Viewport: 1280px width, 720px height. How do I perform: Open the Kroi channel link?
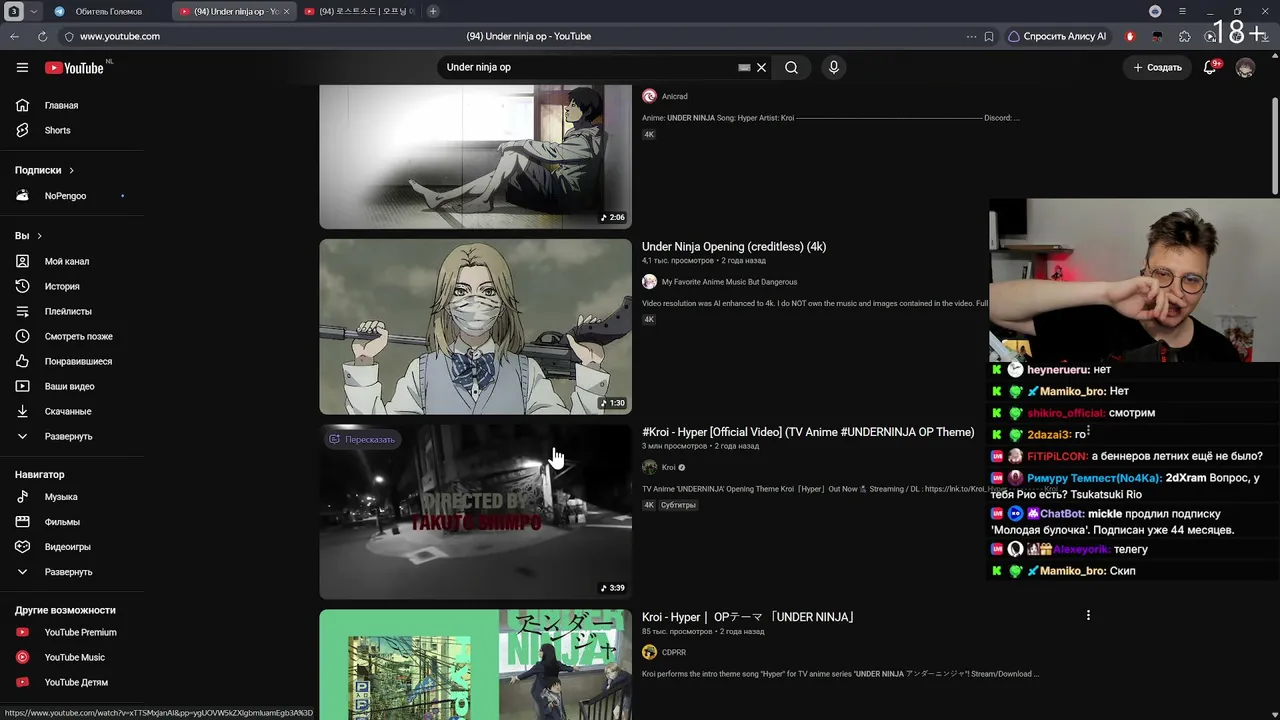tap(669, 467)
